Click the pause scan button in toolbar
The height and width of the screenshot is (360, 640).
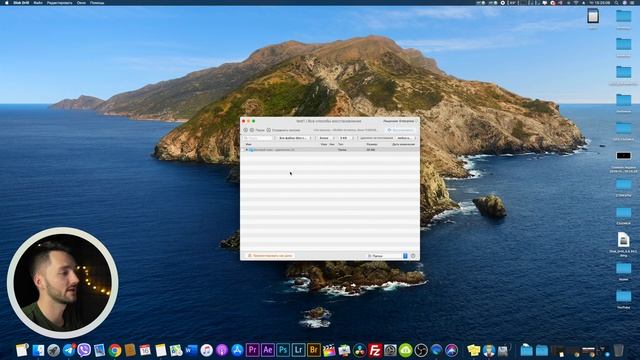[258, 130]
